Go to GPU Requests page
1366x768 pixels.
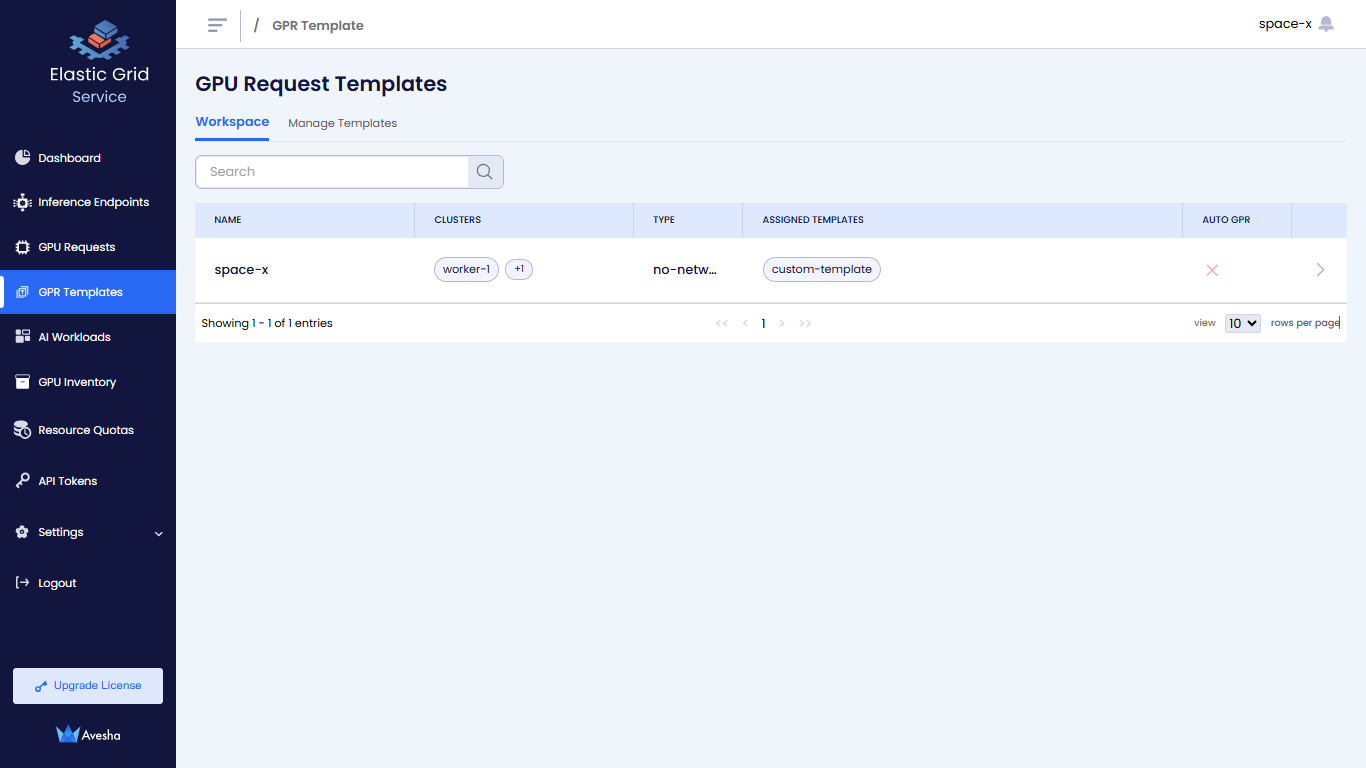coord(76,247)
